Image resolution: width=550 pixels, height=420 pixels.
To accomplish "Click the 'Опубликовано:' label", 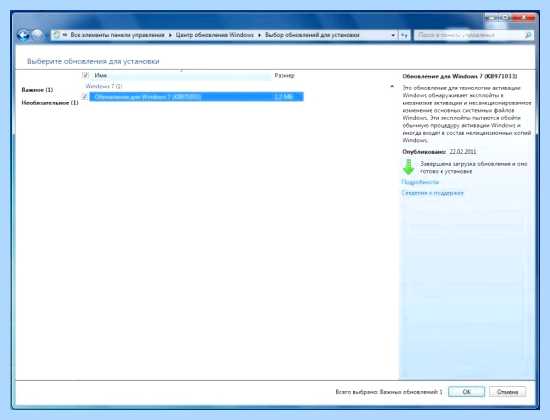I will click(x=424, y=152).
